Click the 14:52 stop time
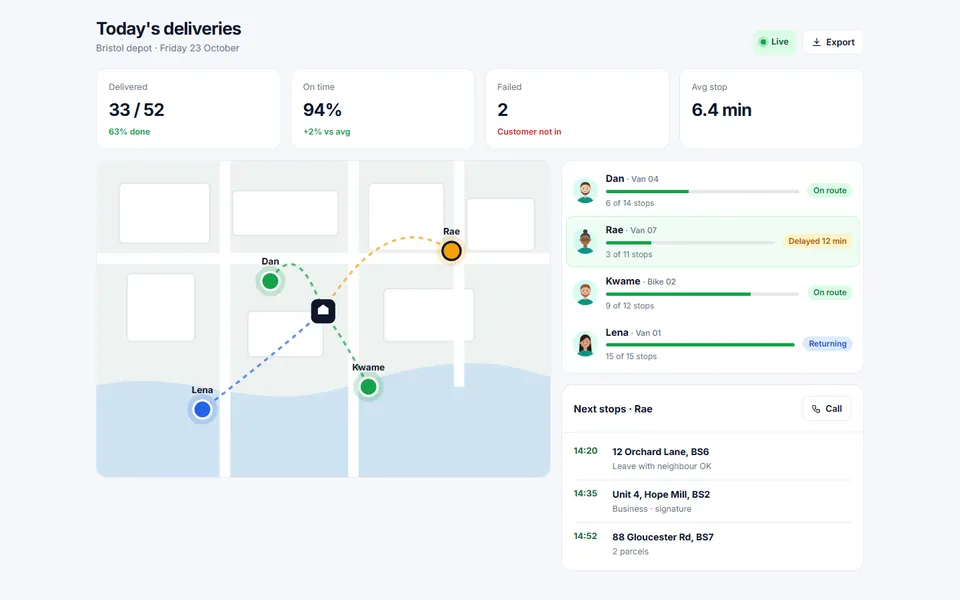 point(585,536)
